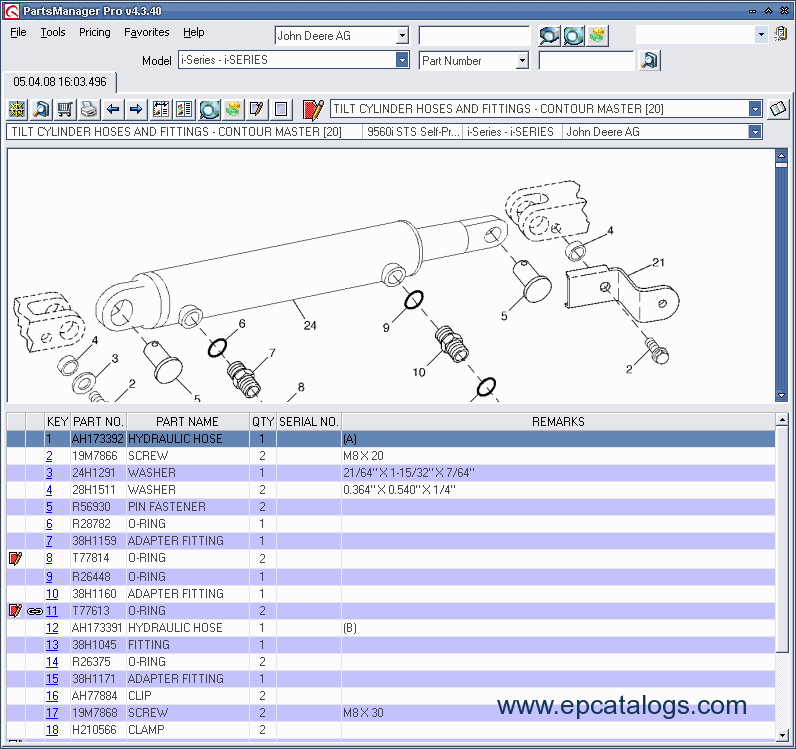Click the parts list scrollbar up arrow

click(x=782, y=419)
